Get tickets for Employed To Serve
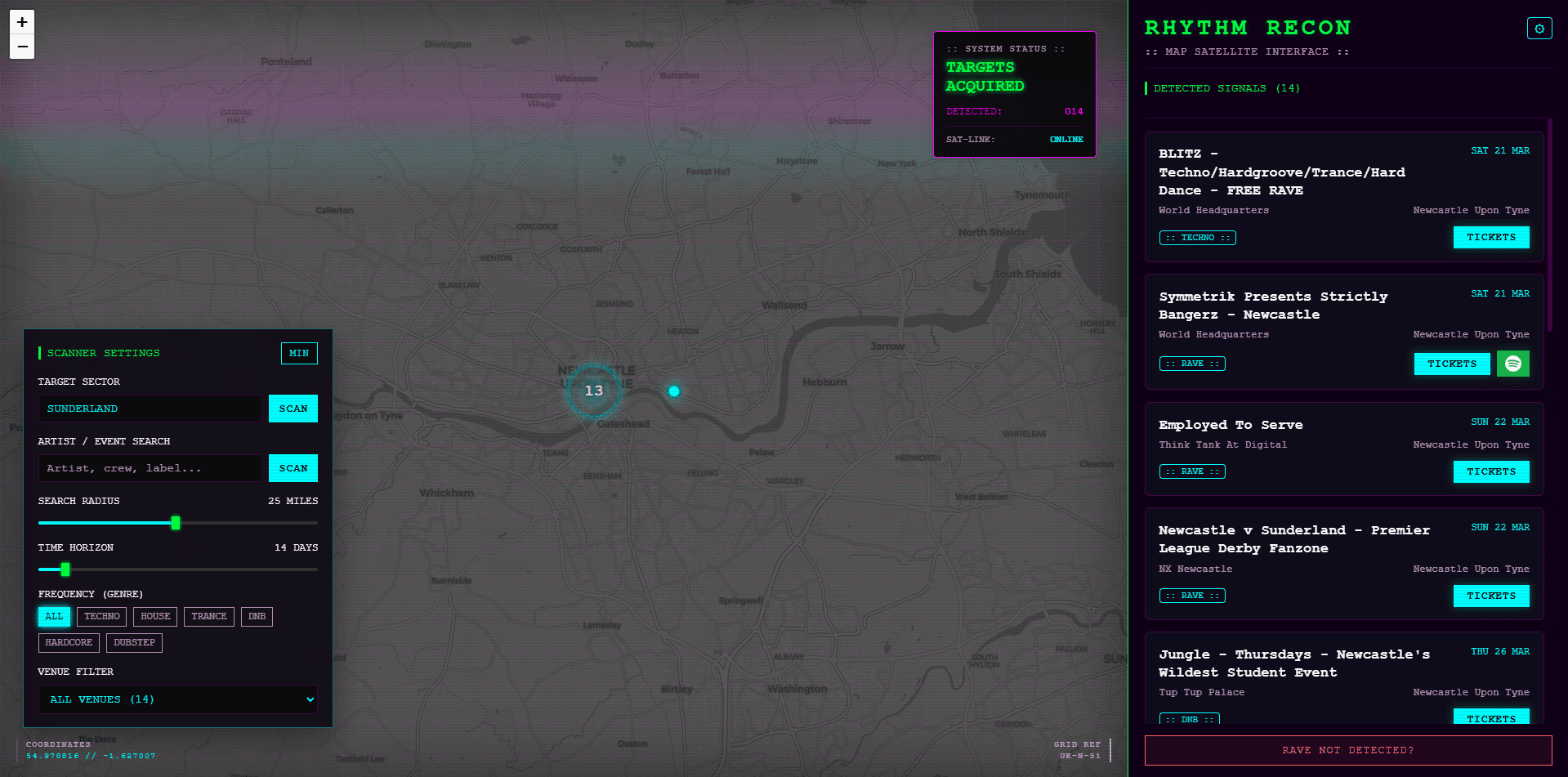 pyautogui.click(x=1491, y=471)
